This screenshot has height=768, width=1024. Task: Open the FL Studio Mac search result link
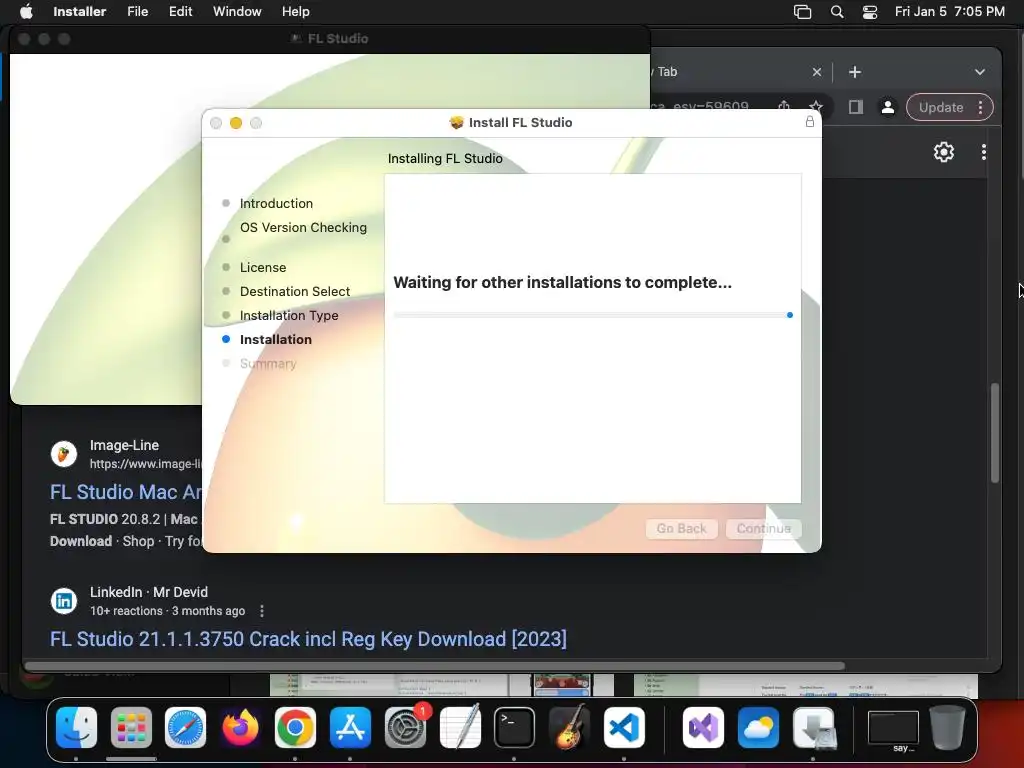pos(125,492)
